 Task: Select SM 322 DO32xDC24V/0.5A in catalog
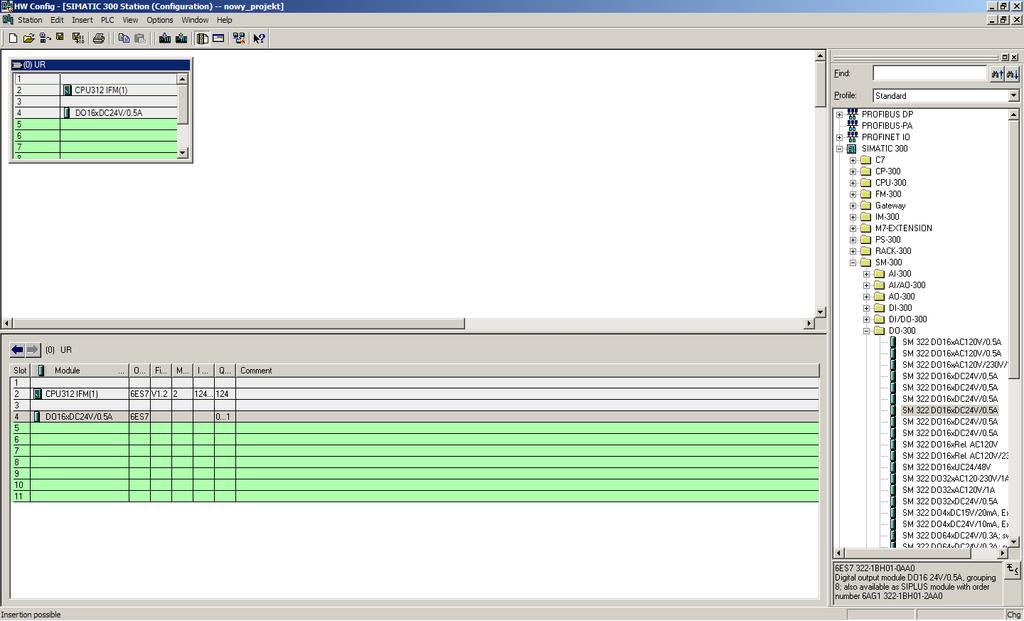tap(950, 502)
